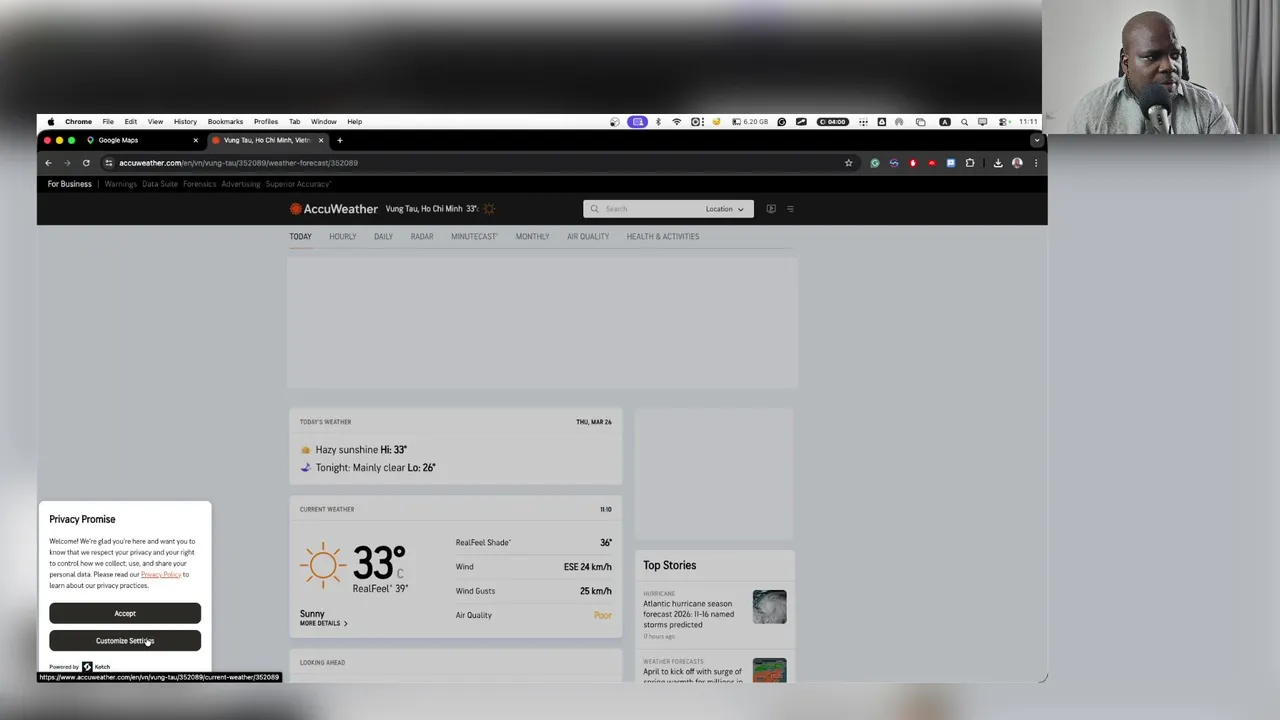The height and width of the screenshot is (720, 1280).
Task: Click the green WhatsApp-style extension icon
Action: coord(875,163)
